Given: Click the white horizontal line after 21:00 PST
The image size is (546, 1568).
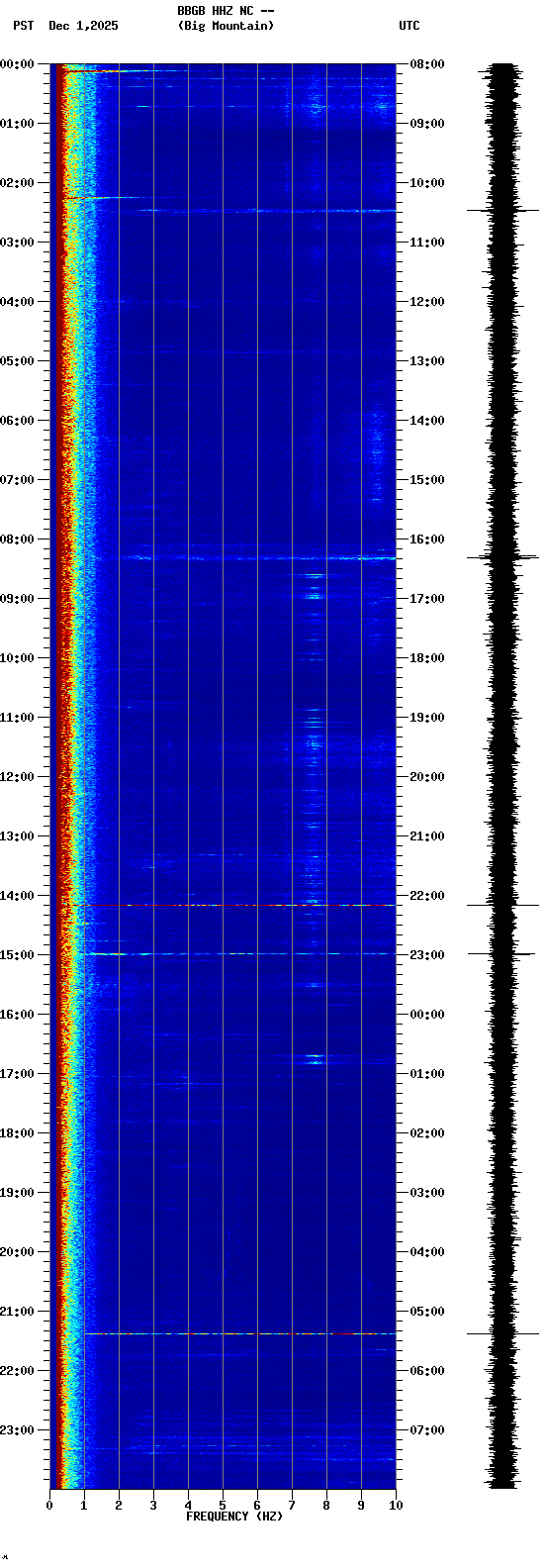Looking at the screenshot, I should click(239, 1333).
